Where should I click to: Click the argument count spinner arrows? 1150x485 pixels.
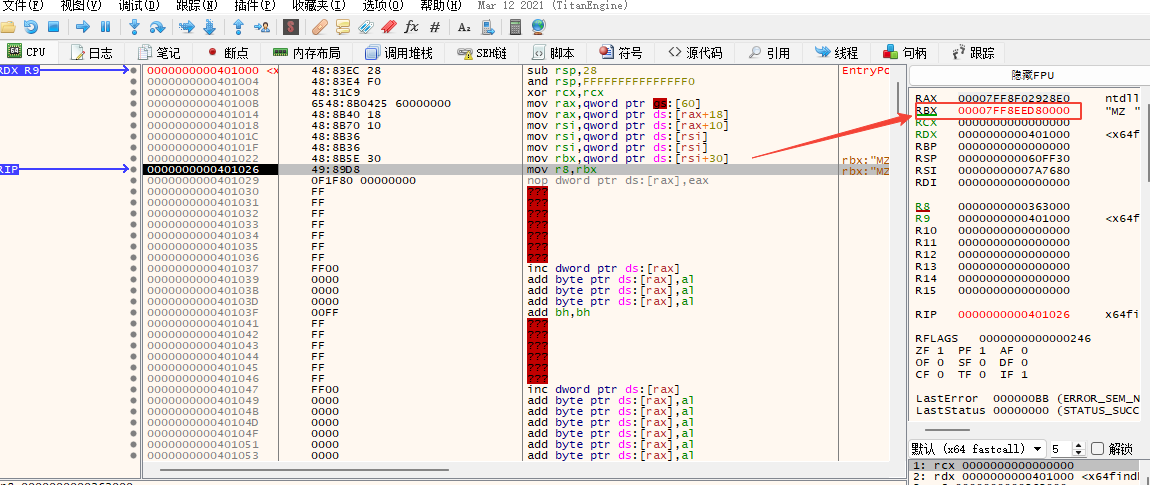(1078, 448)
